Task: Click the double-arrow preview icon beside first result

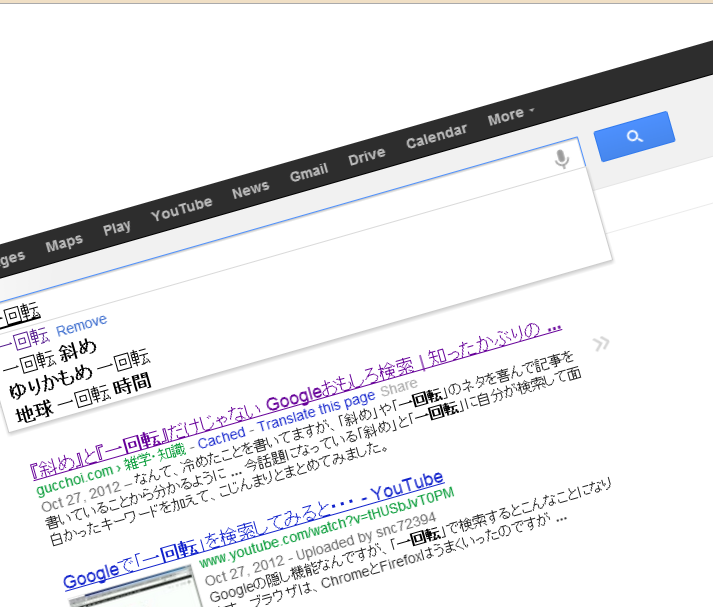Action: click(600, 345)
